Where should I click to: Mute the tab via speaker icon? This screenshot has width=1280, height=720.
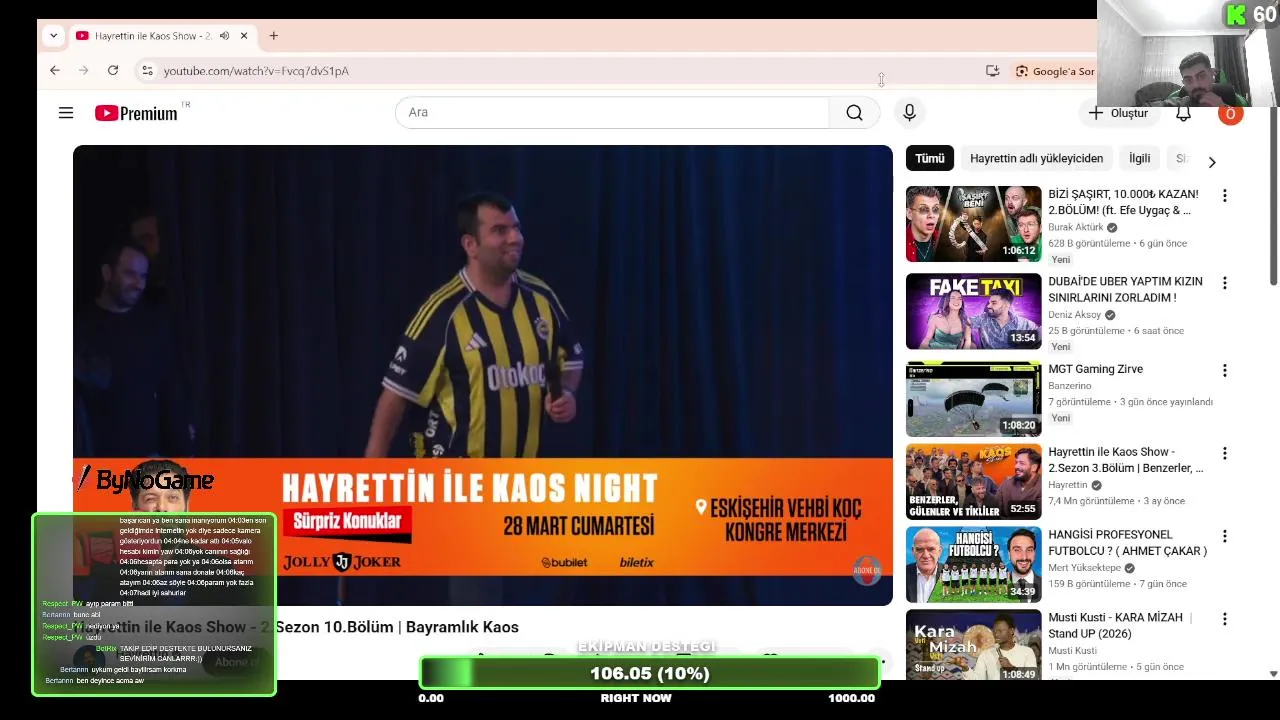[x=224, y=36]
